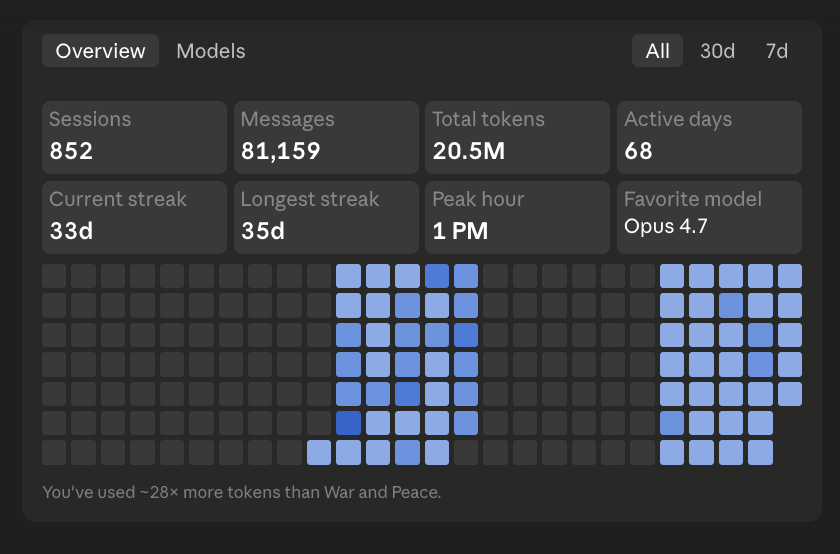Click the Total tokens label

coord(489,119)
